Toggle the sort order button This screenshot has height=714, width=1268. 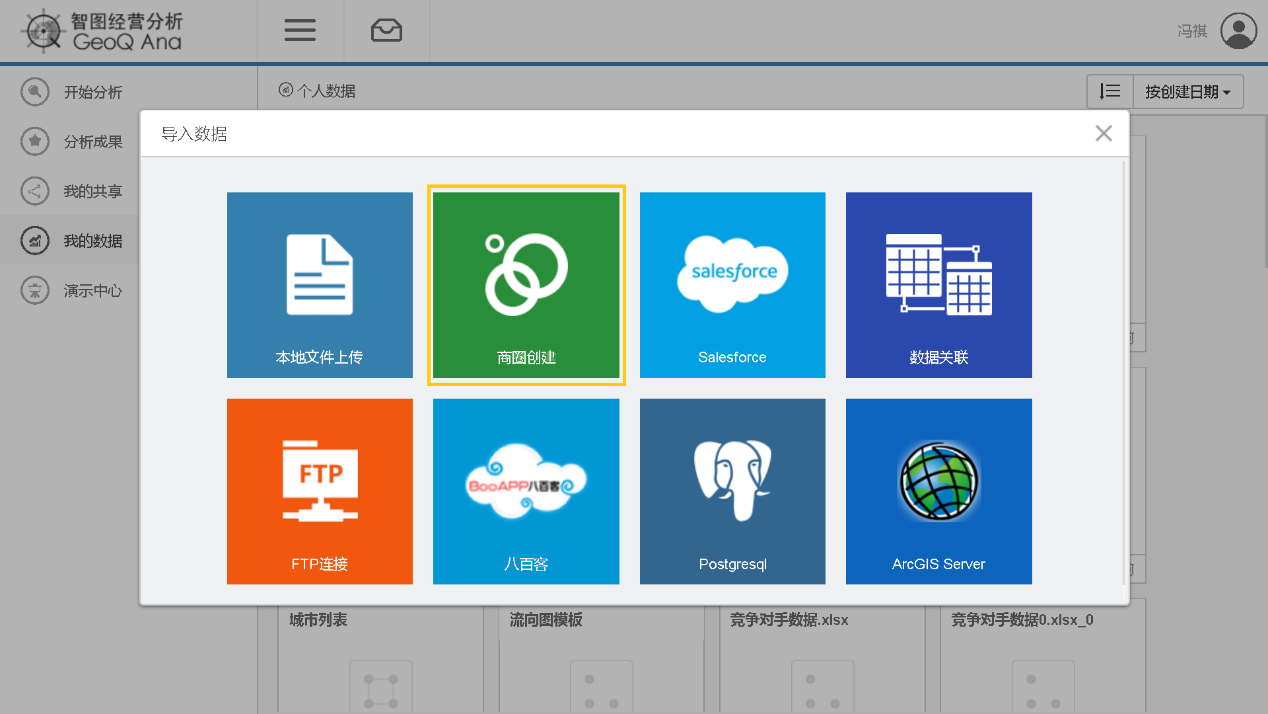[1110, 92]
